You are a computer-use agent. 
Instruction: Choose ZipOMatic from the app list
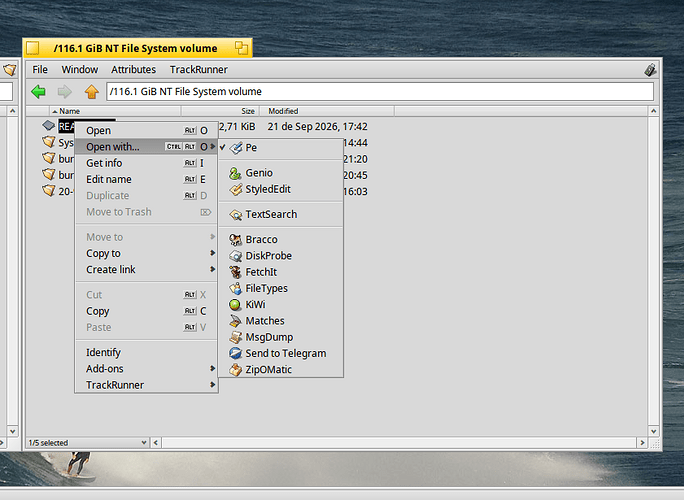[281, 370]
